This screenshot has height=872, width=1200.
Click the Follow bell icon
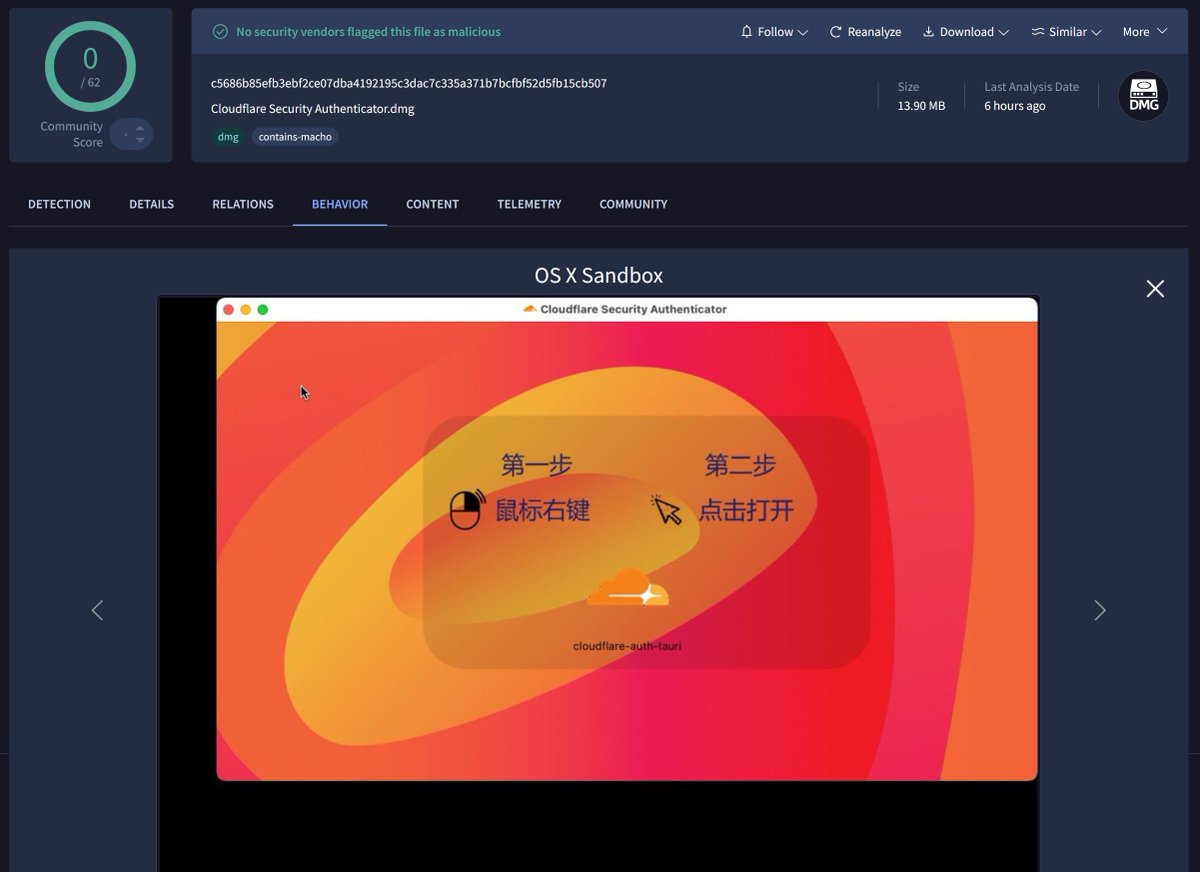[746, 32]
